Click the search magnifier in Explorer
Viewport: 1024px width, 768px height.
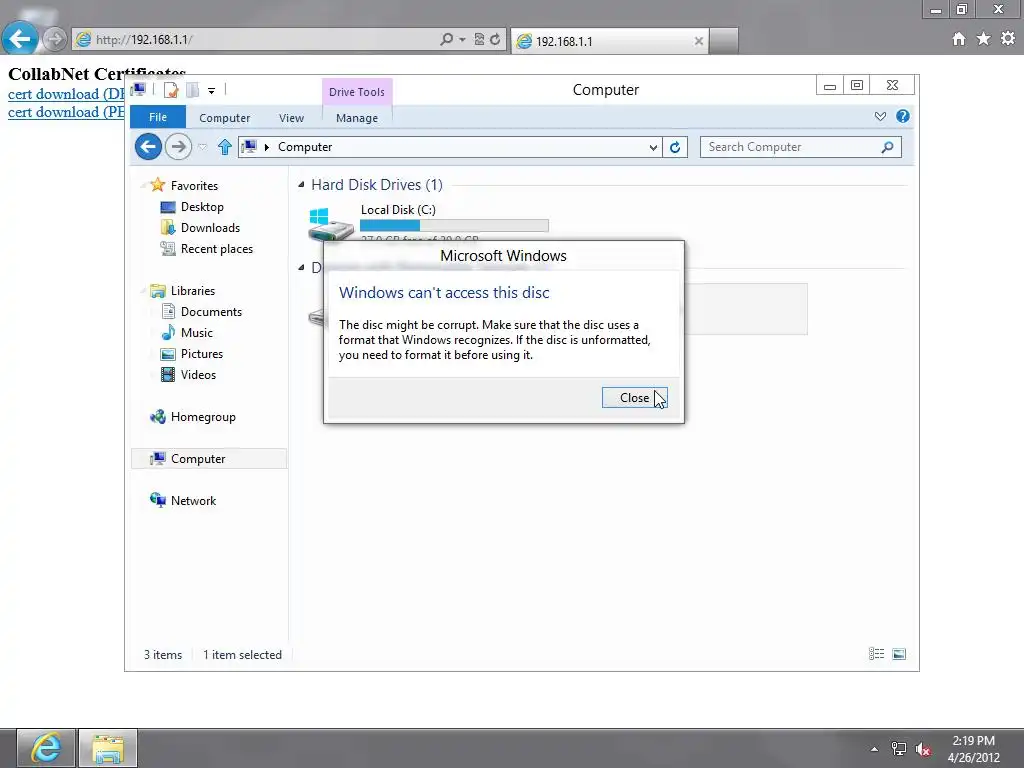tap(887, 147)
